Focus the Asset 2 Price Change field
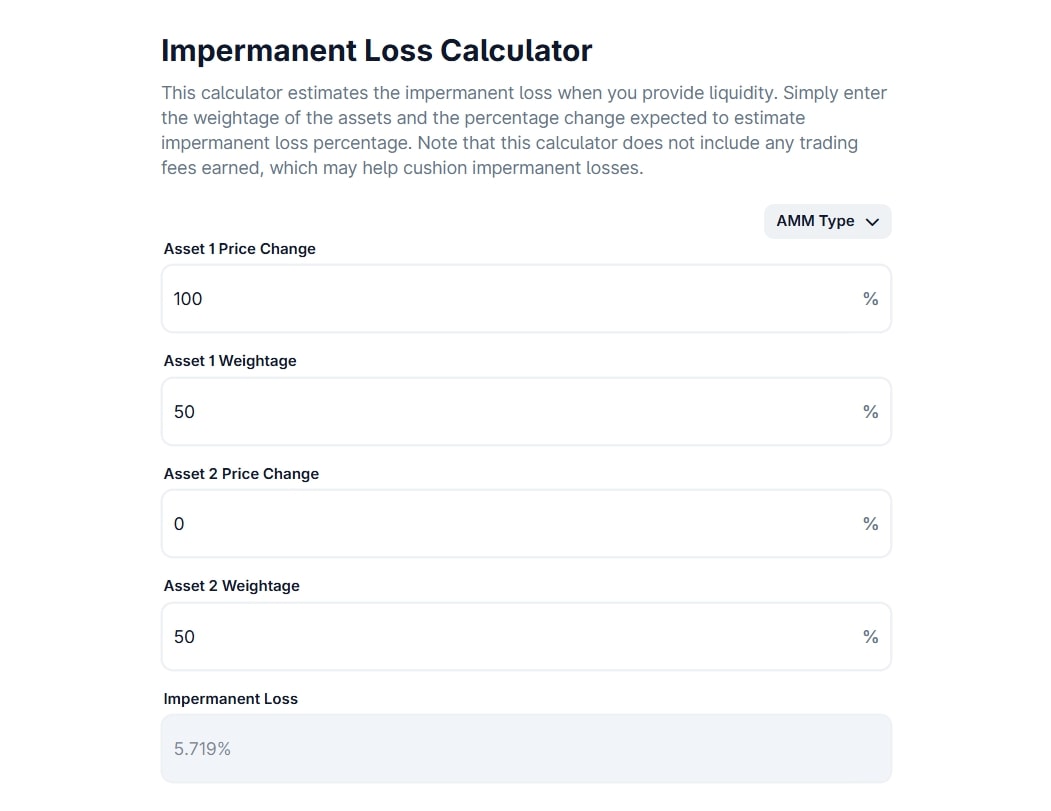 500,523
